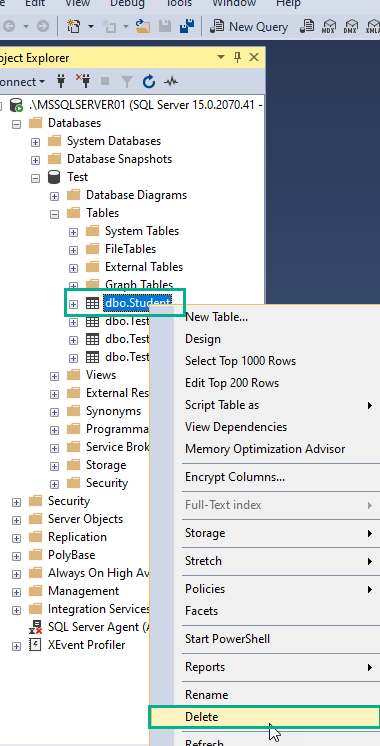Image resolution: width=380 pixels, height=746 pixels.
Task: Open the Object Explorer window position dropdown arrow
Action: coord(221,58)
